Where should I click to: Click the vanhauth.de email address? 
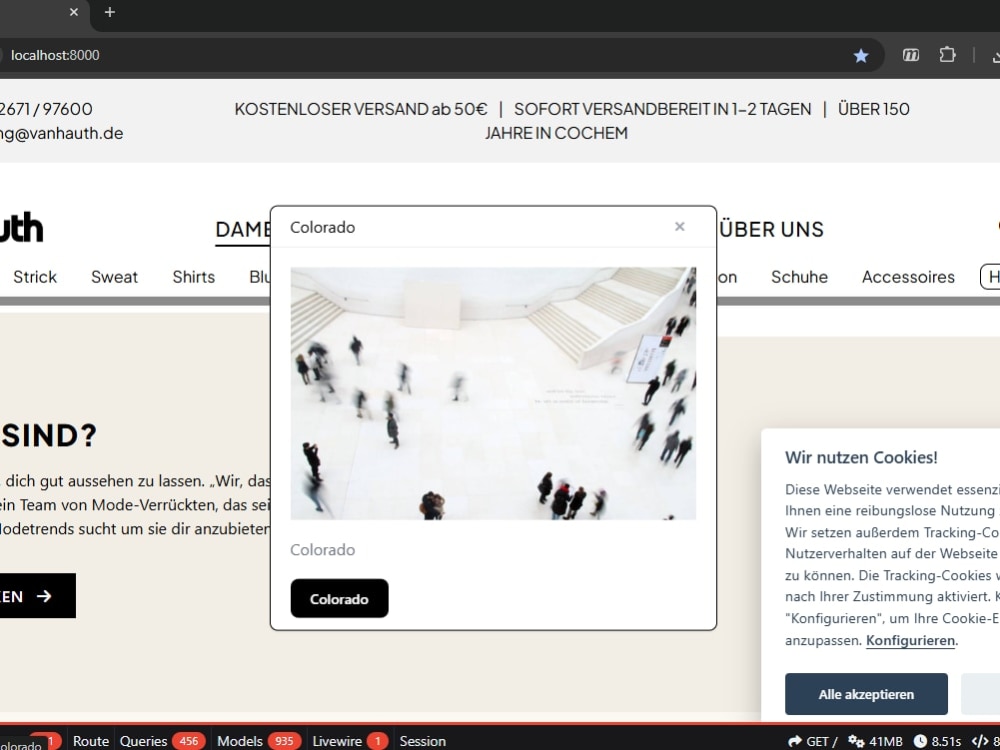click(x=61, y=133)
